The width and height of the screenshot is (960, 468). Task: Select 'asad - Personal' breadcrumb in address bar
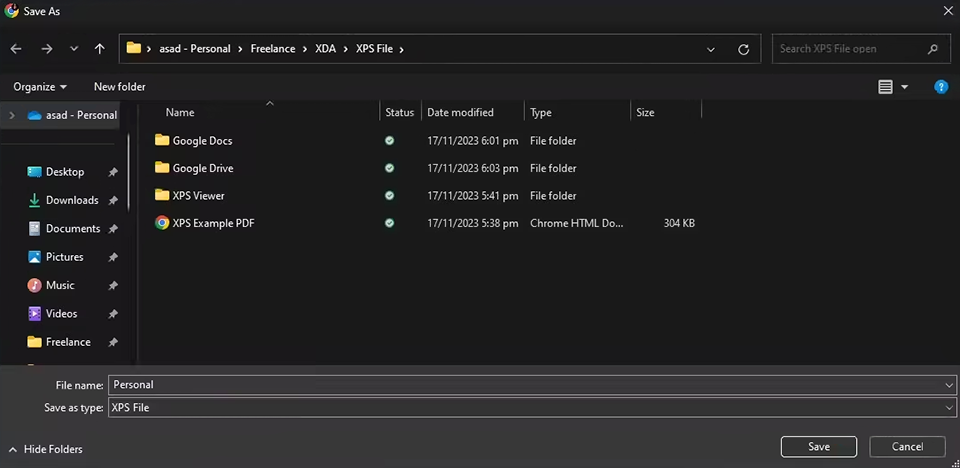click(195, 49)
